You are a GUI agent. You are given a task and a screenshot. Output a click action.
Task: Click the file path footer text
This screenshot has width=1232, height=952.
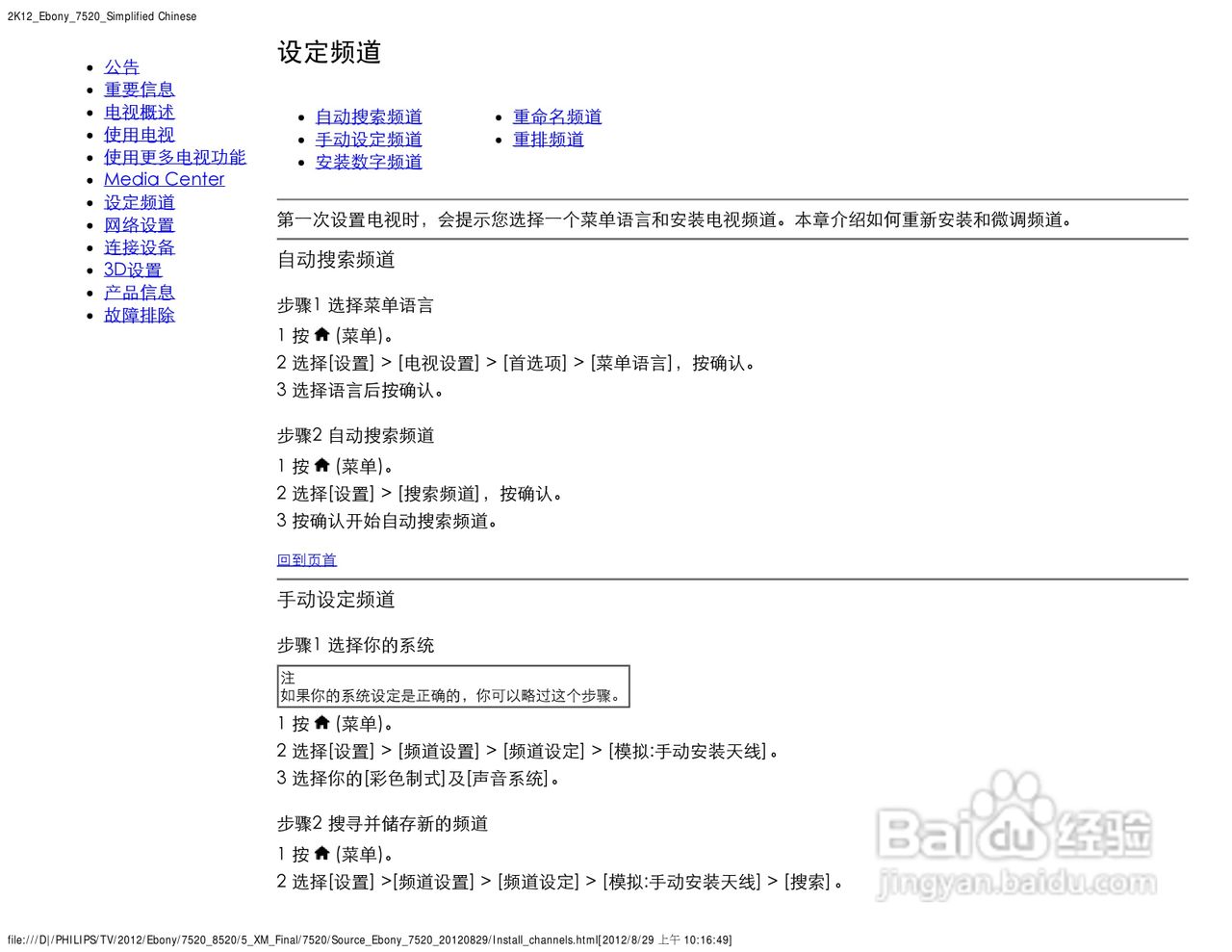[370, 940]
